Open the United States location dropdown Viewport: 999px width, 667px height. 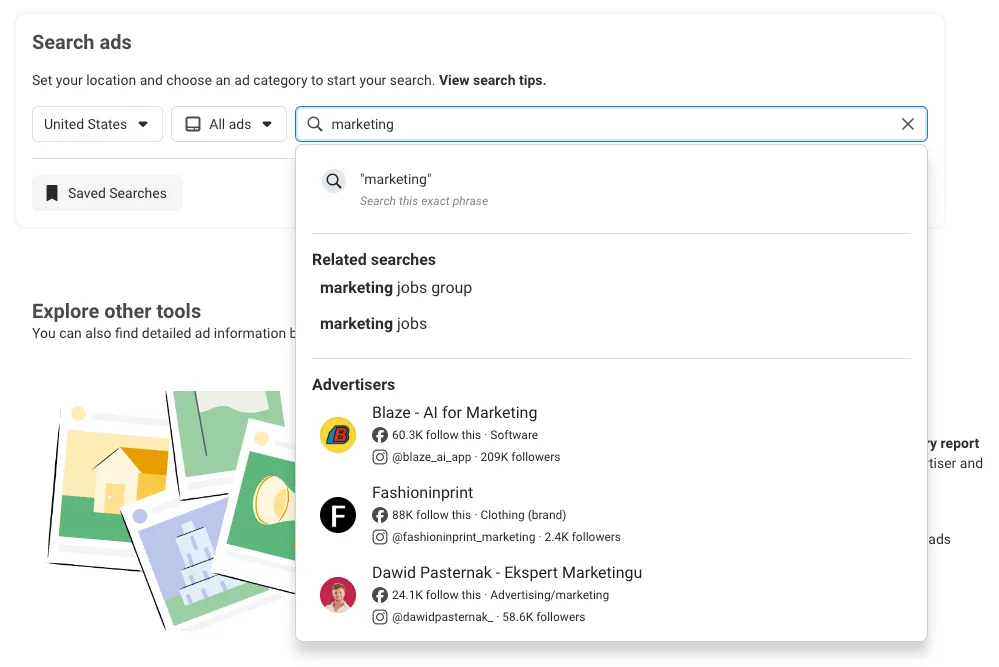96,124
